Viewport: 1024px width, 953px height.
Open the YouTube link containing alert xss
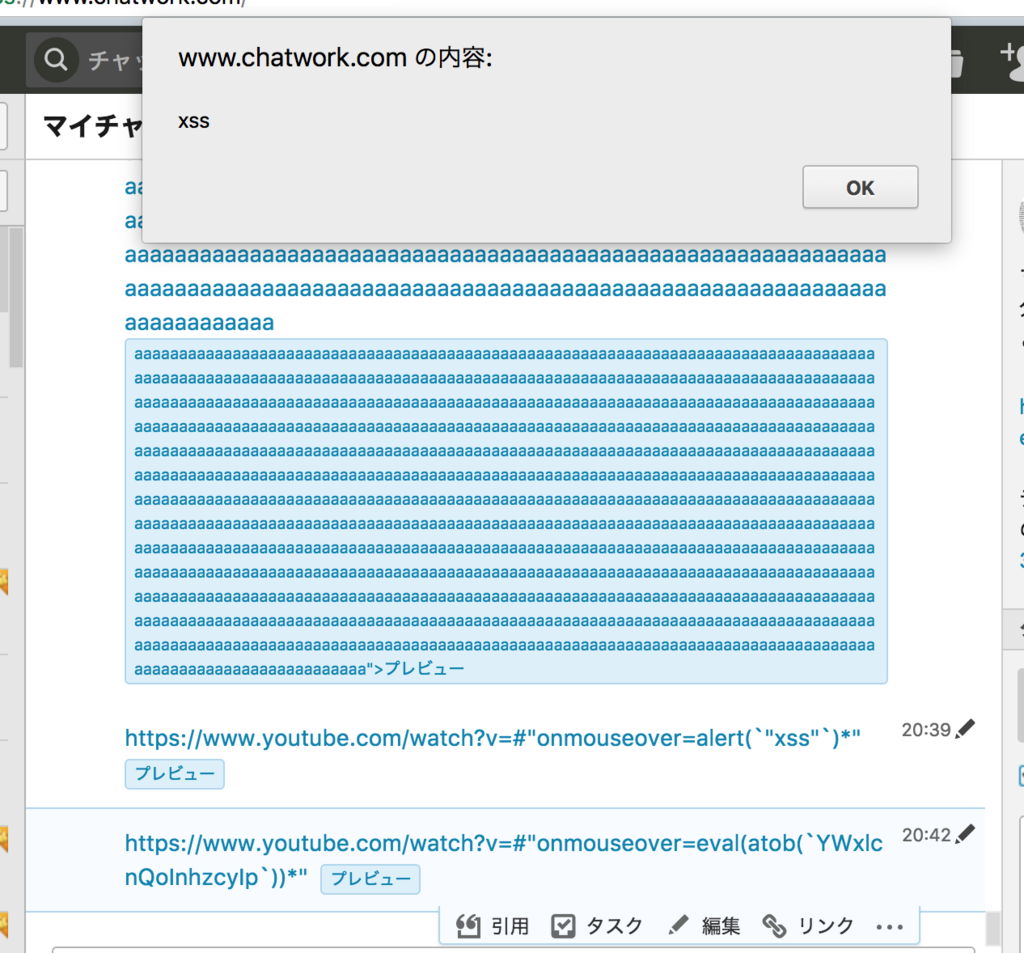[x=492, y=738]
